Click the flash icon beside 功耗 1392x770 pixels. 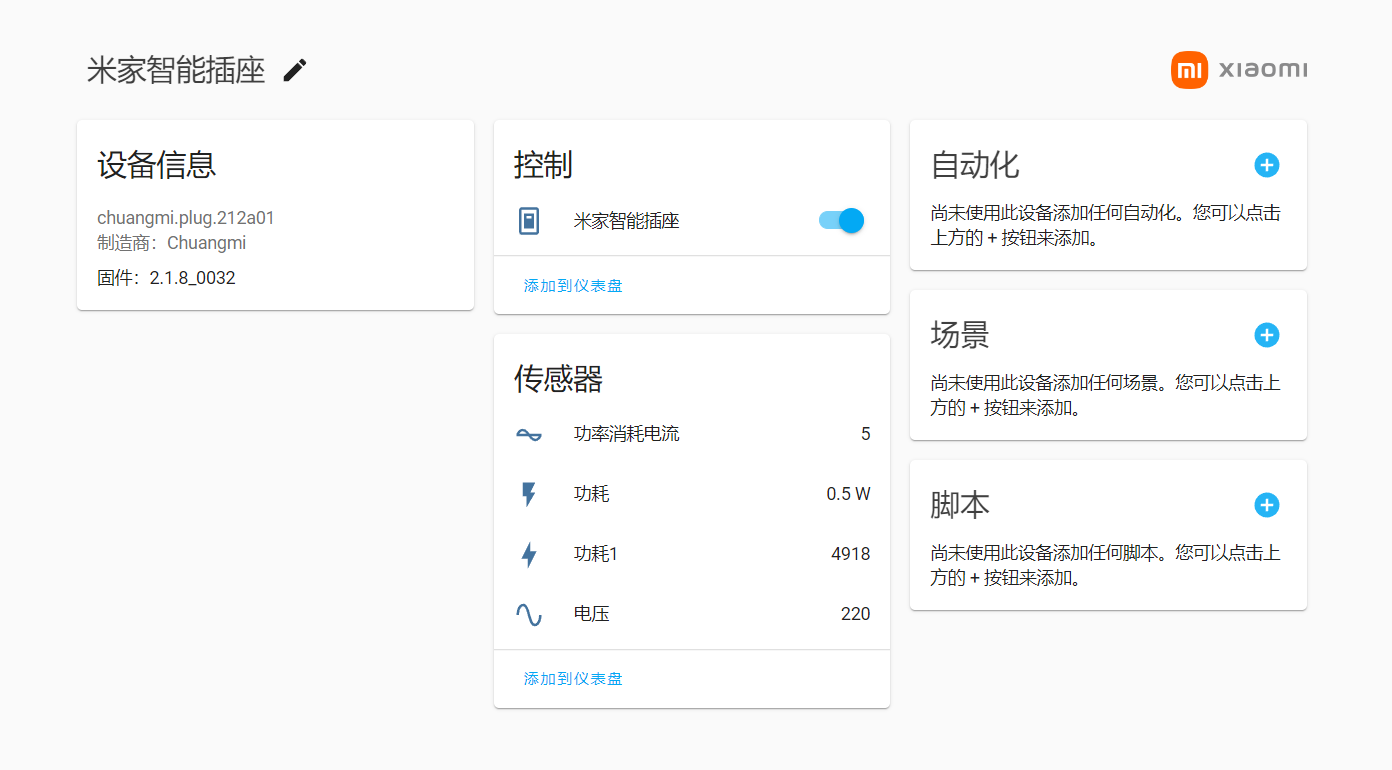pos(529,494)
